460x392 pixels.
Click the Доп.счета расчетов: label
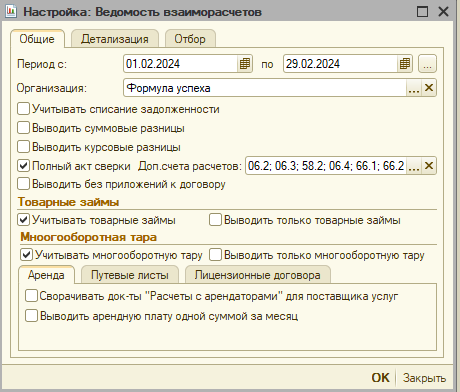pos(190,166)
